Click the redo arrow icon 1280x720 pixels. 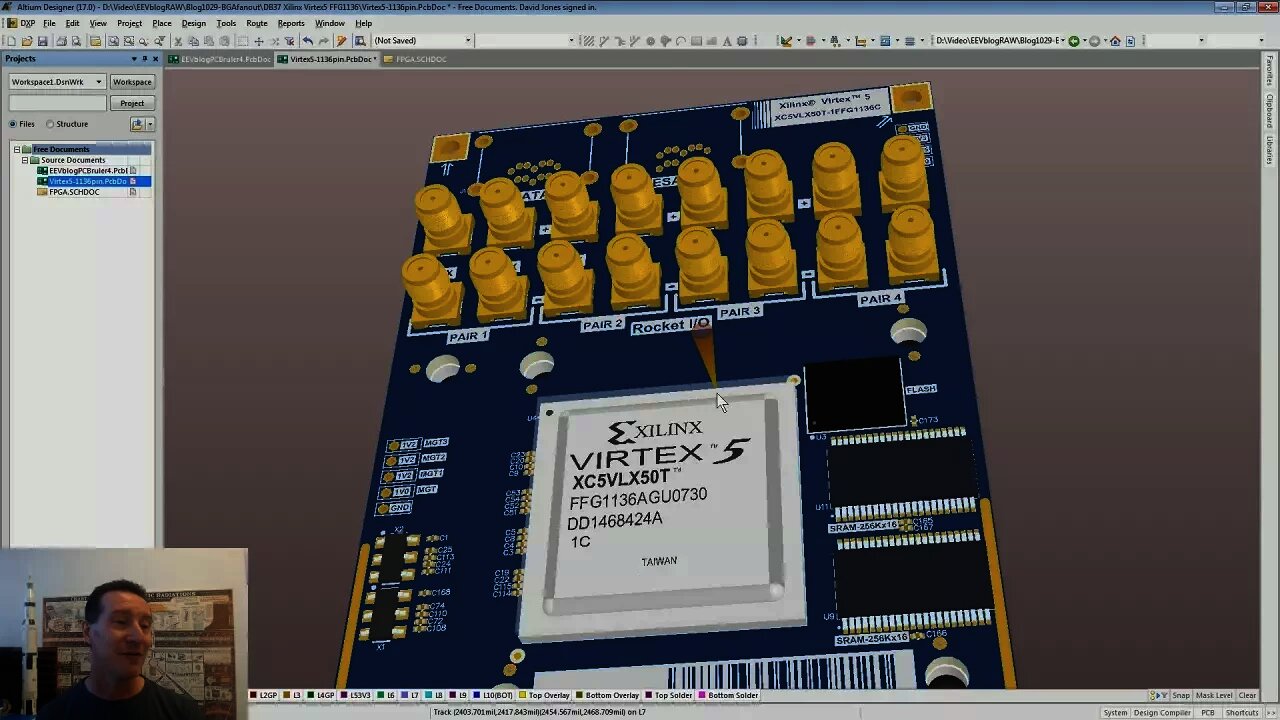point(324,41)
